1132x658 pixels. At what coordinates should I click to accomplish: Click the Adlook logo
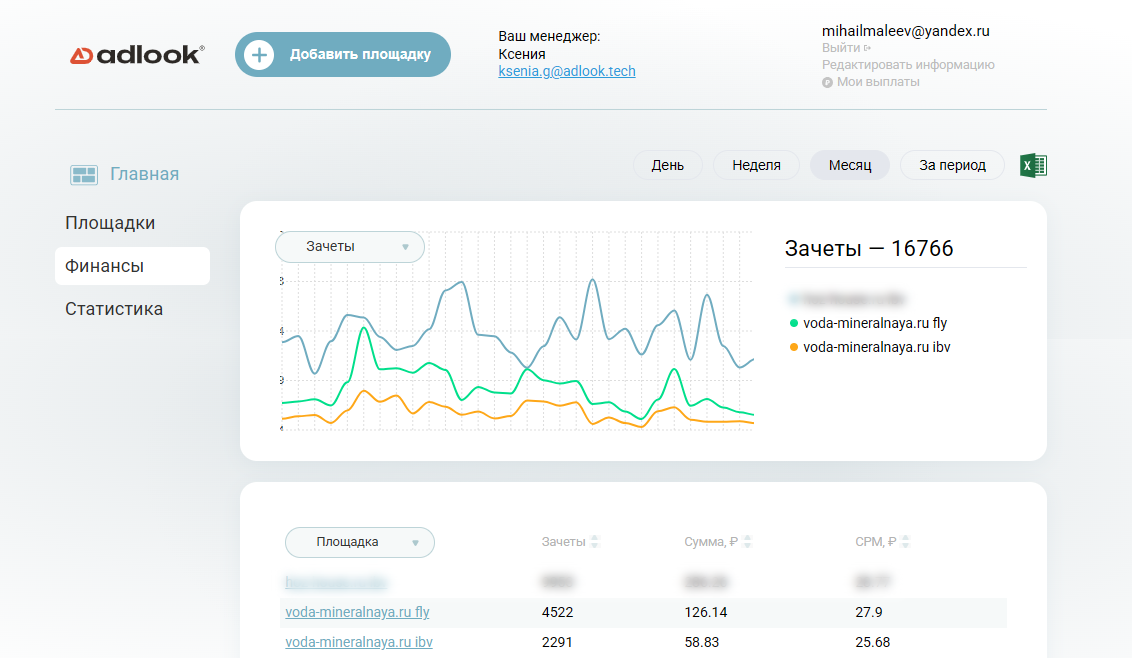coord(137,55)
